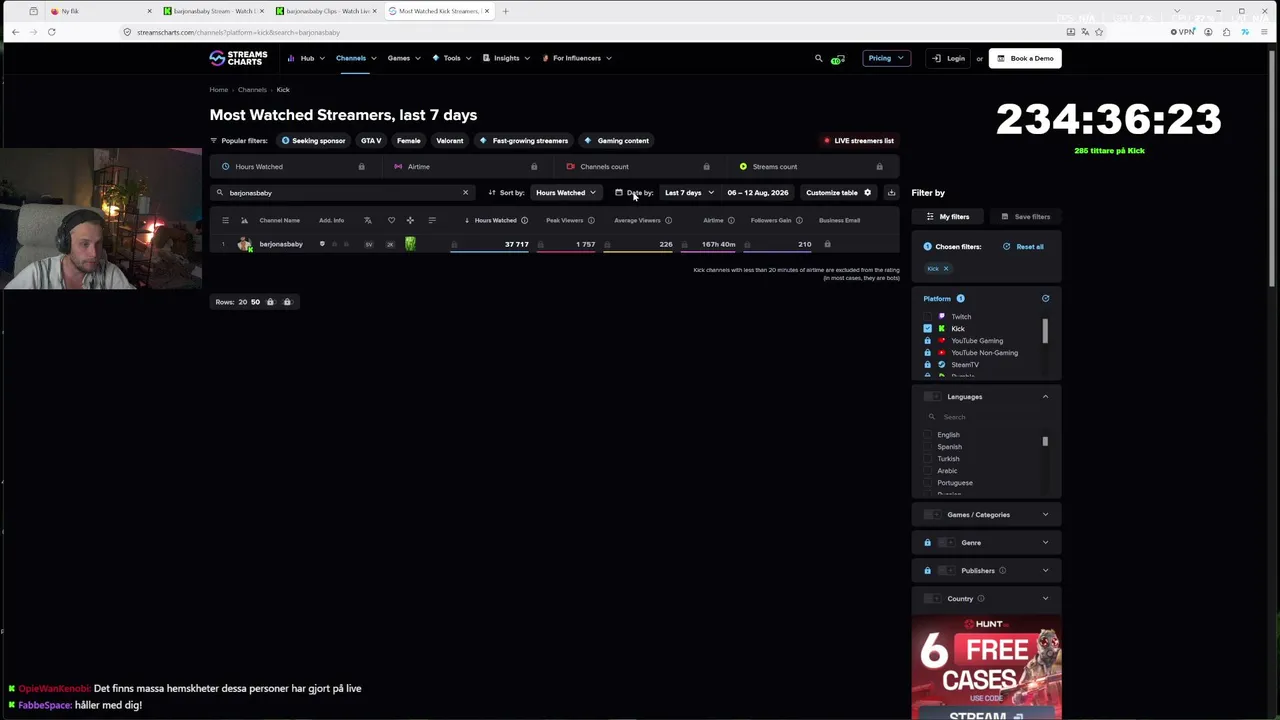Open the Sort by Hours Watched dropdown
Screen dimensions: 1280x720
coord(566,192)
